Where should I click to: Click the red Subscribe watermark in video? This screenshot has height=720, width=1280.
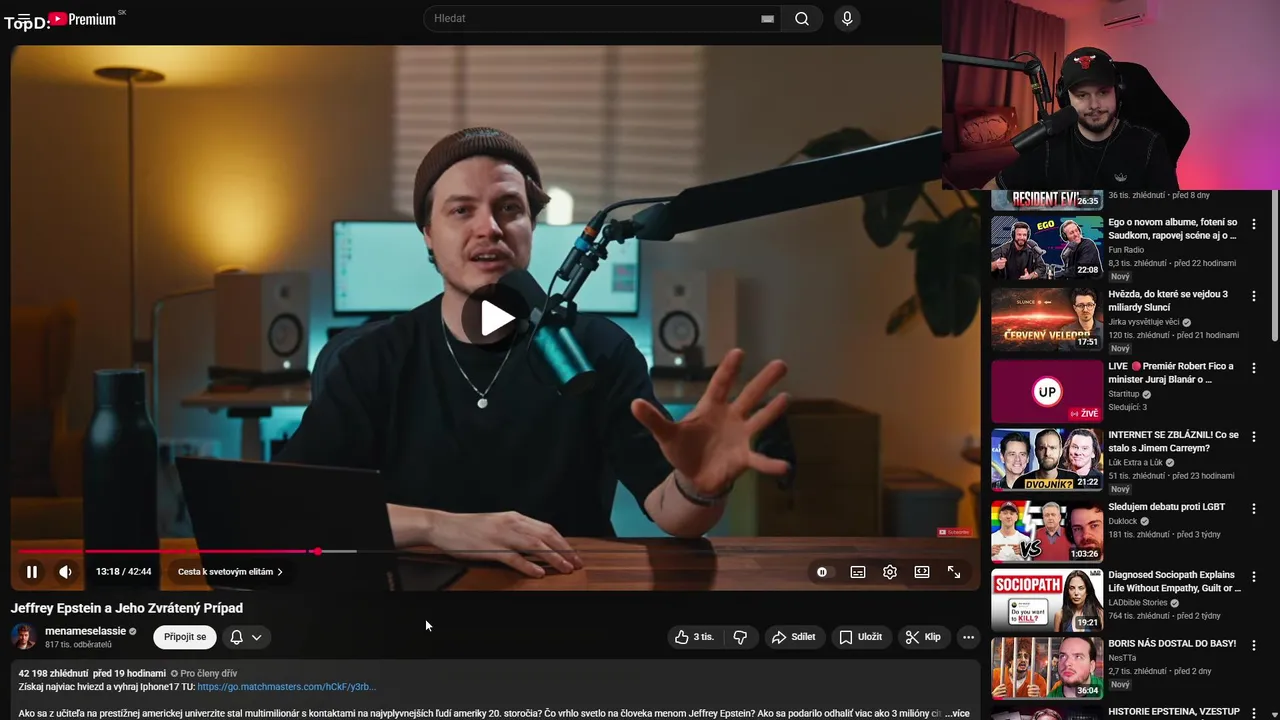[955, 532]
